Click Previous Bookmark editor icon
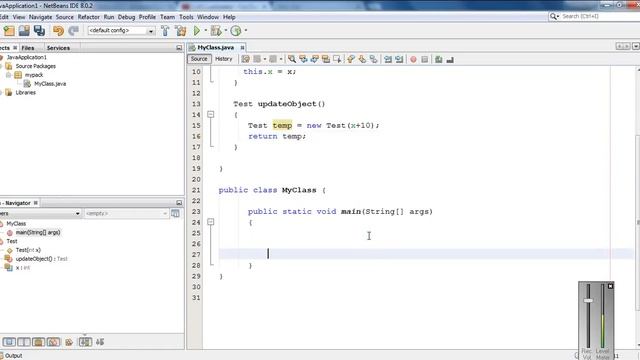Image resolution: width=640 pixels, height=360 pixels. coord(351,59)
